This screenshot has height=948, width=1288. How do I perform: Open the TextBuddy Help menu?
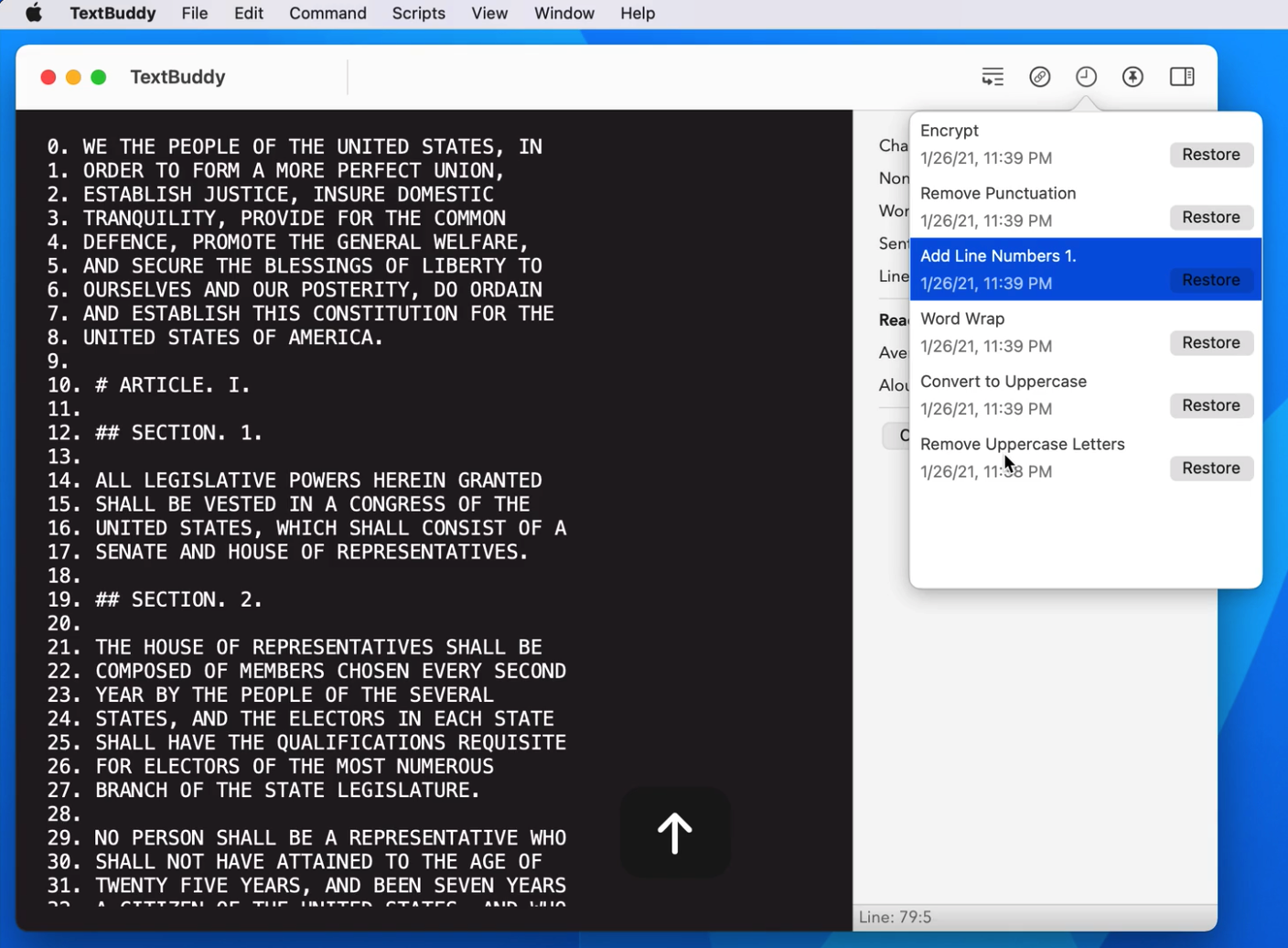[638, 13]
